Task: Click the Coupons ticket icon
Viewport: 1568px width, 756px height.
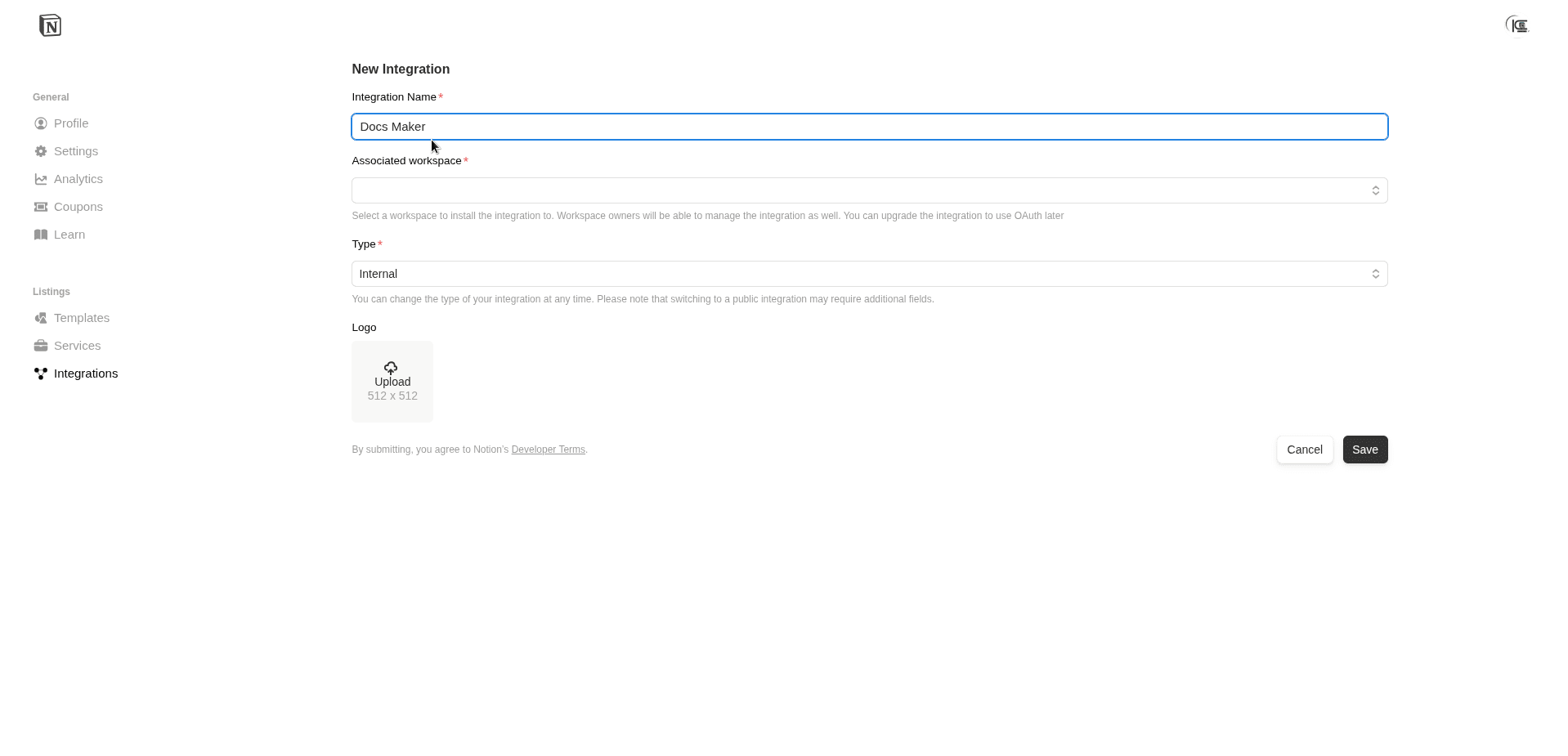Action: point(41,207)
